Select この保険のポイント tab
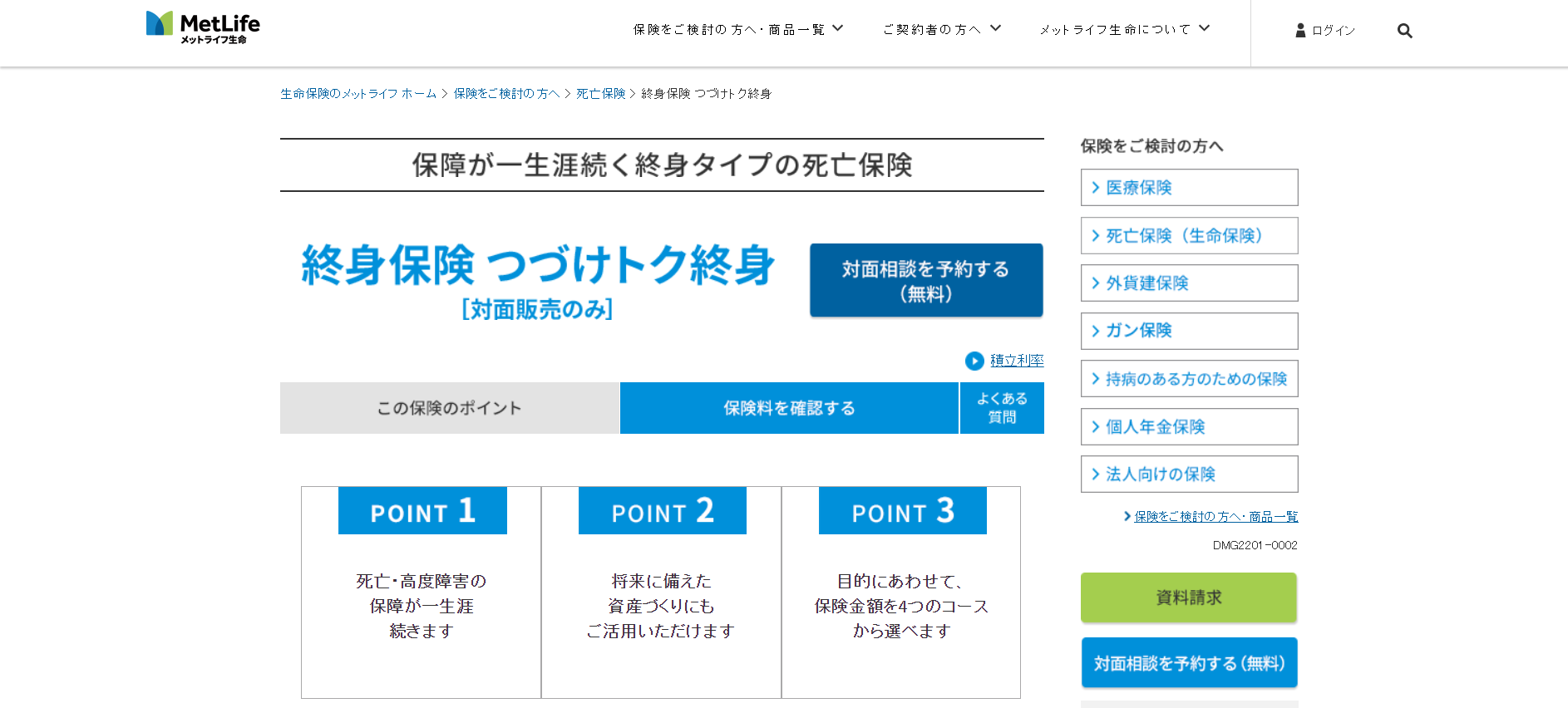The image size is (1568, 708). click(x=450, y=408)
